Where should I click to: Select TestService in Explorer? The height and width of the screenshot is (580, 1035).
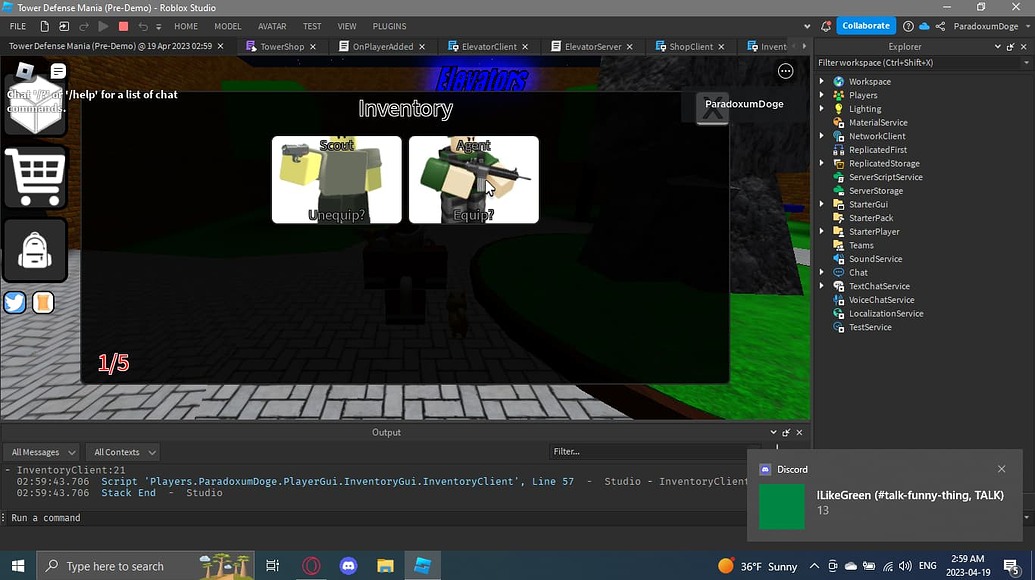(x=870, y=327)
